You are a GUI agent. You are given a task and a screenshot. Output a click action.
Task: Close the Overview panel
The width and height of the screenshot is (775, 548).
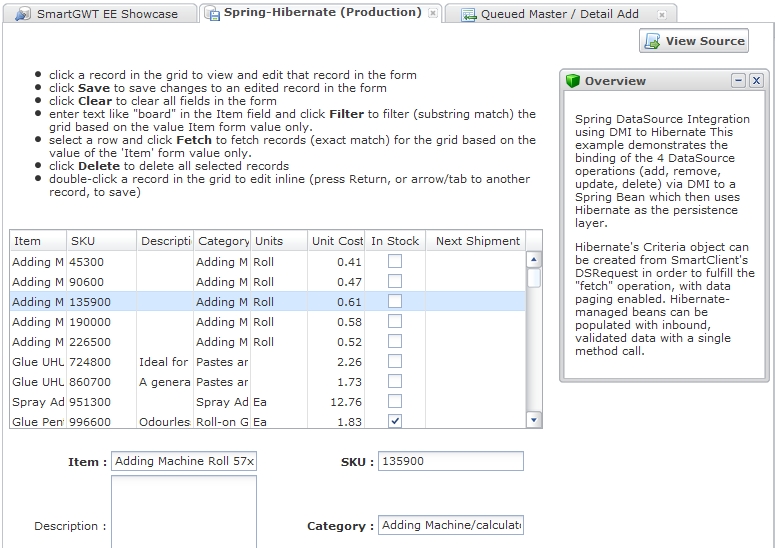756,81
